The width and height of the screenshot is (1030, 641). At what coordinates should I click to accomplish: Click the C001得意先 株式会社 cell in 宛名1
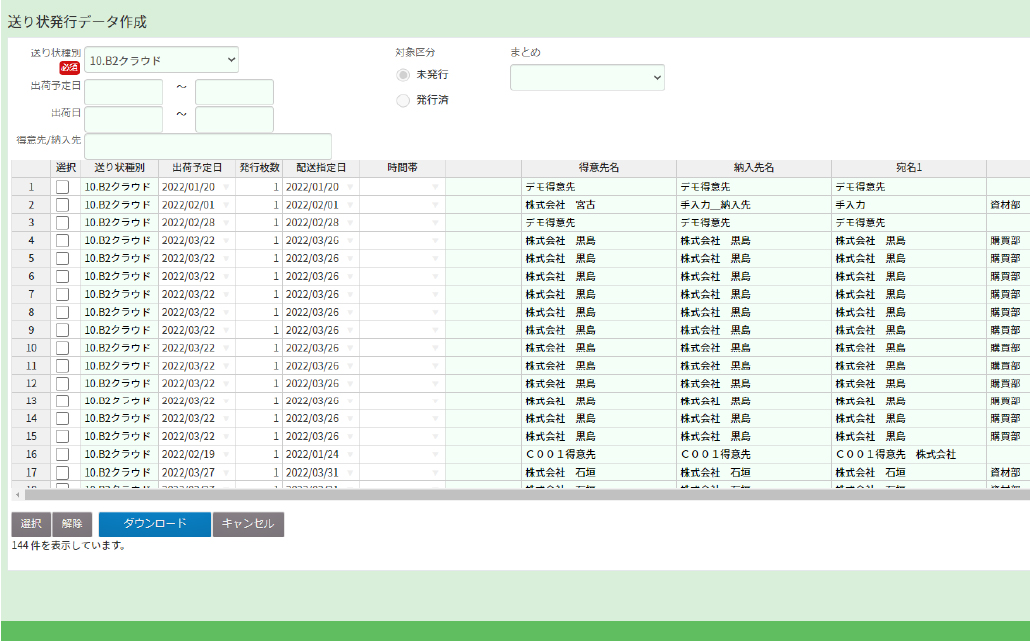point(909,454)
